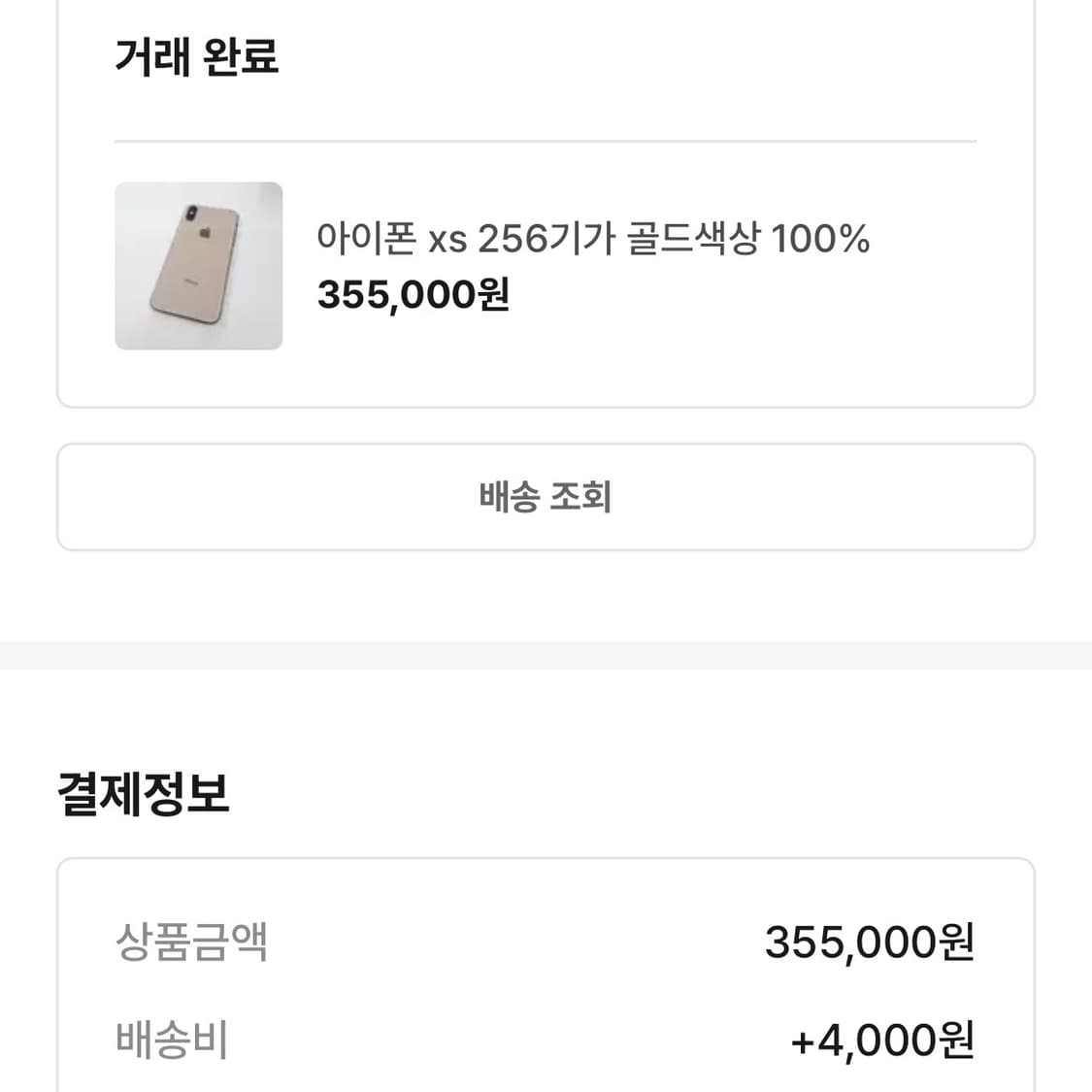The height and width of the screenshot is (1092, 1092).
Task: Select the 배송비 shipping fee label
Action: pyautogui.click(x=172, y=1039)
